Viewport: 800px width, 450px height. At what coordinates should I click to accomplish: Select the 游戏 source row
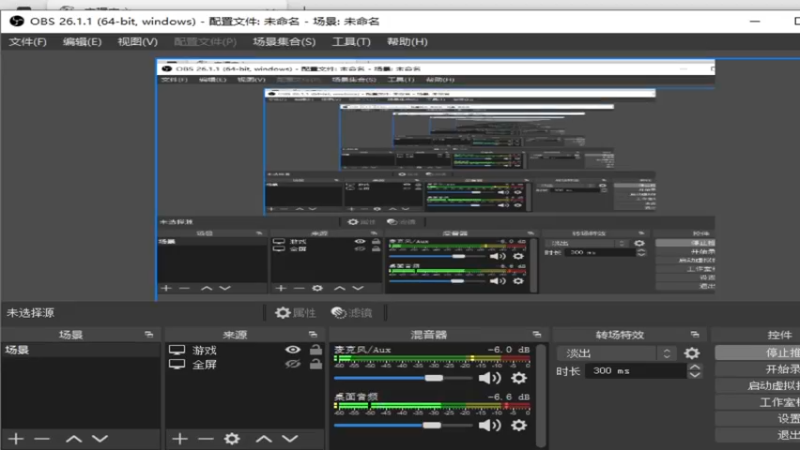point(245,350)
